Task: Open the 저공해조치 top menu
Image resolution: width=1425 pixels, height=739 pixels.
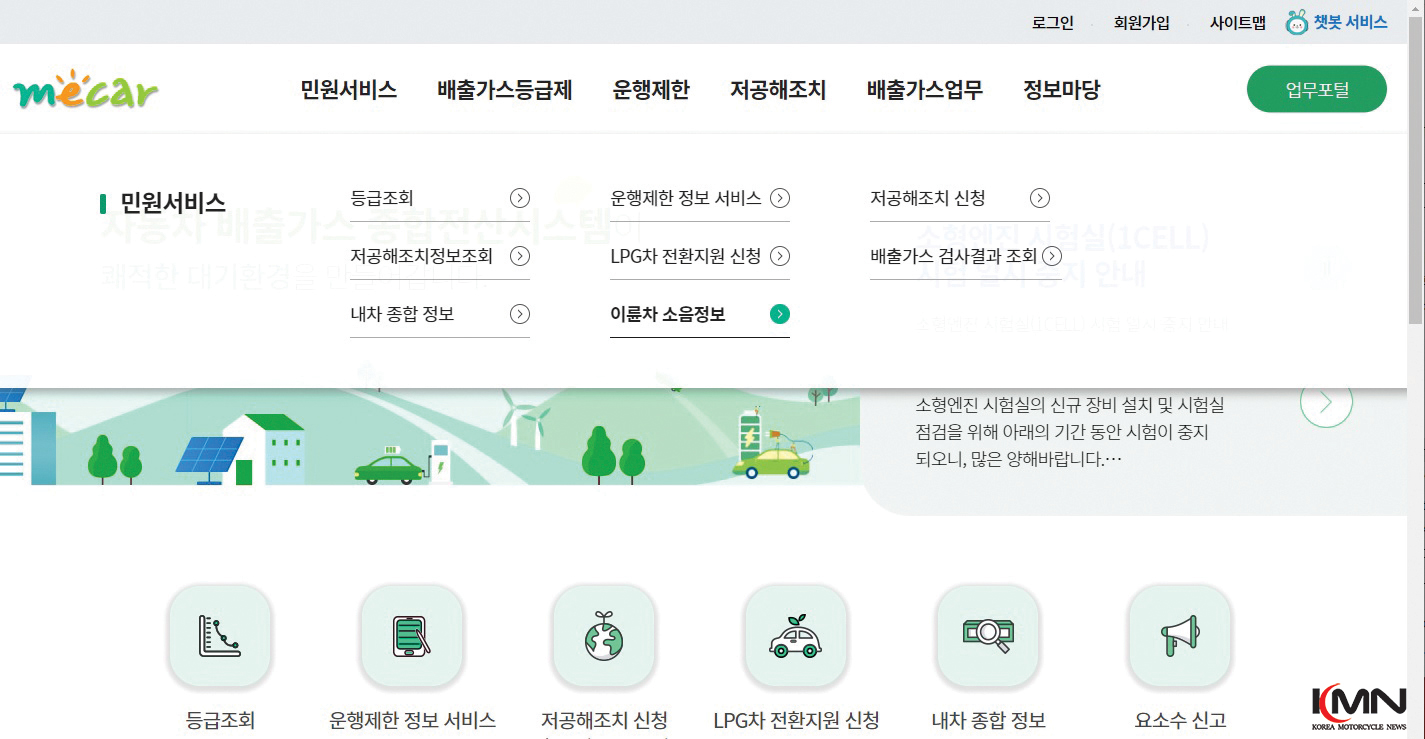Action: point(778,90)
